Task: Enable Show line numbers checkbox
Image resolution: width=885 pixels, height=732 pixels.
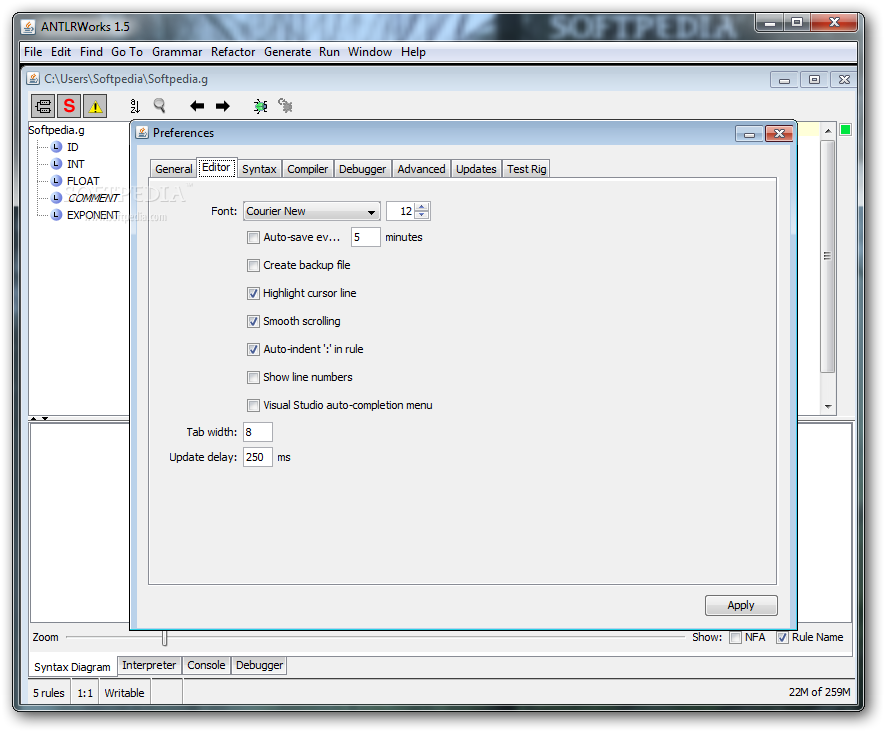Action: coord(253,378)
